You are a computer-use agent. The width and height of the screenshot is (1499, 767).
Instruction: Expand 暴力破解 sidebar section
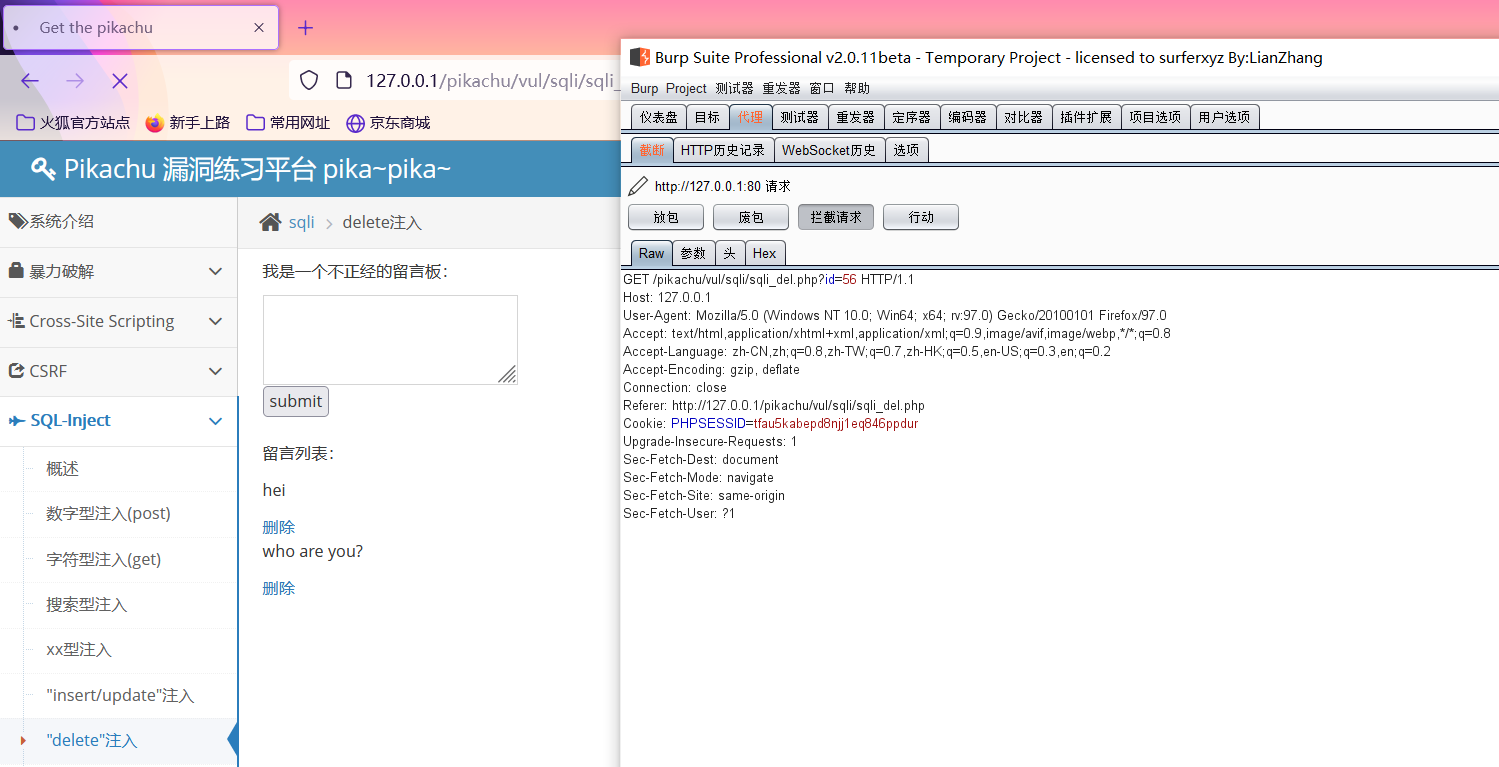(x=118, y=272)
